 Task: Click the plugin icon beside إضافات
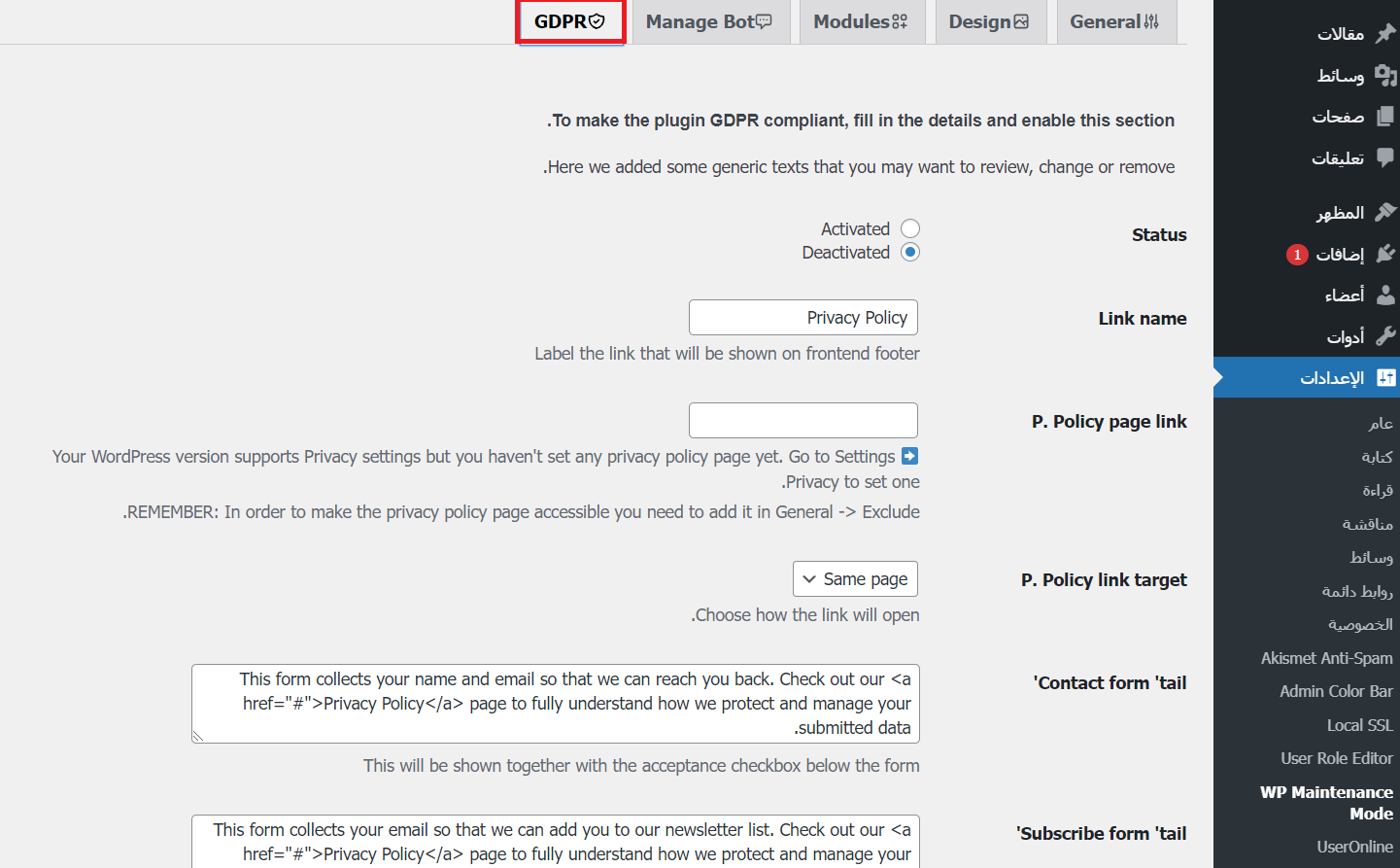[1385, 254]
